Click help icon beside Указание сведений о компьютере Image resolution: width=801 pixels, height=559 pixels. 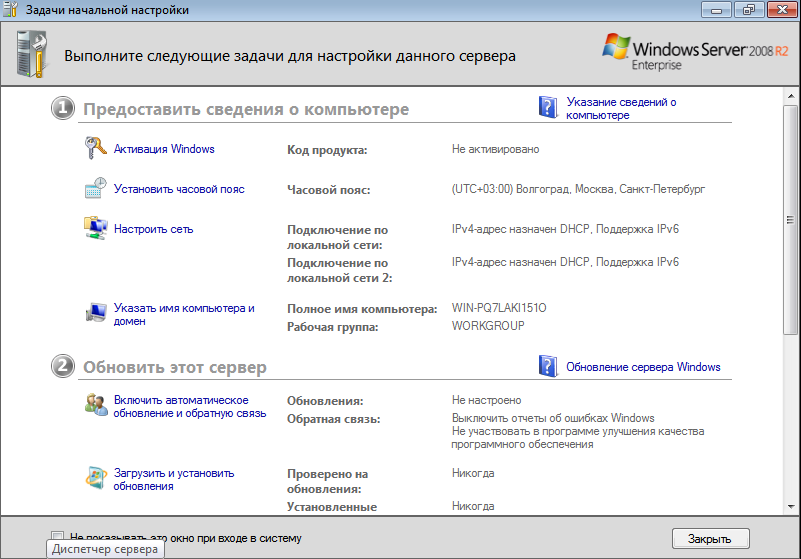click(x=548, y=107)
